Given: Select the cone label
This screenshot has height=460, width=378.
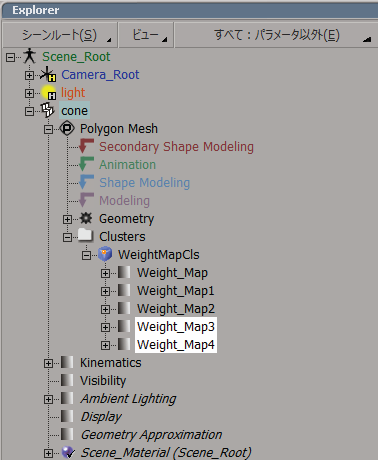Looking at the screenshot, I should tap(74, 111).
